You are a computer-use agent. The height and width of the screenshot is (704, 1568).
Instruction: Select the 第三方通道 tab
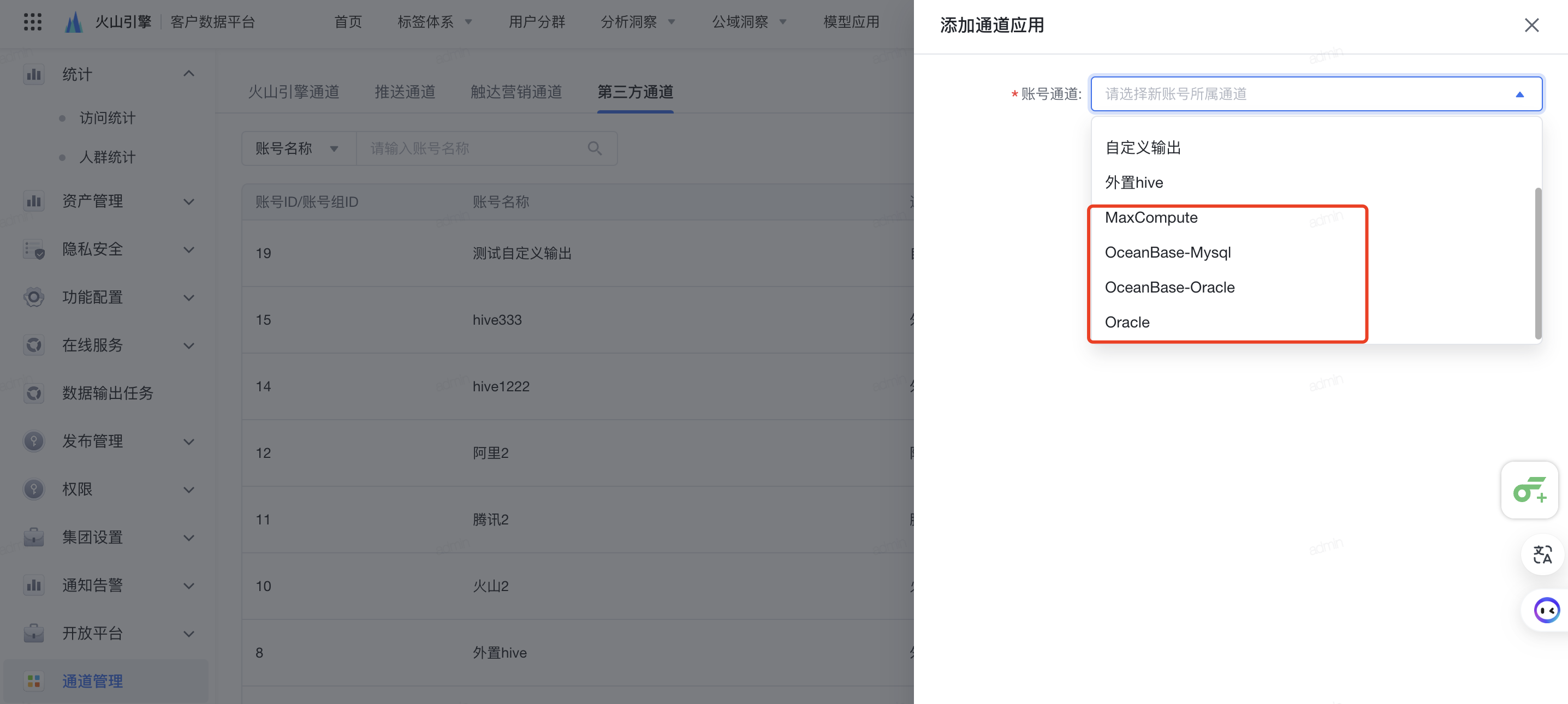pos(635,92)
